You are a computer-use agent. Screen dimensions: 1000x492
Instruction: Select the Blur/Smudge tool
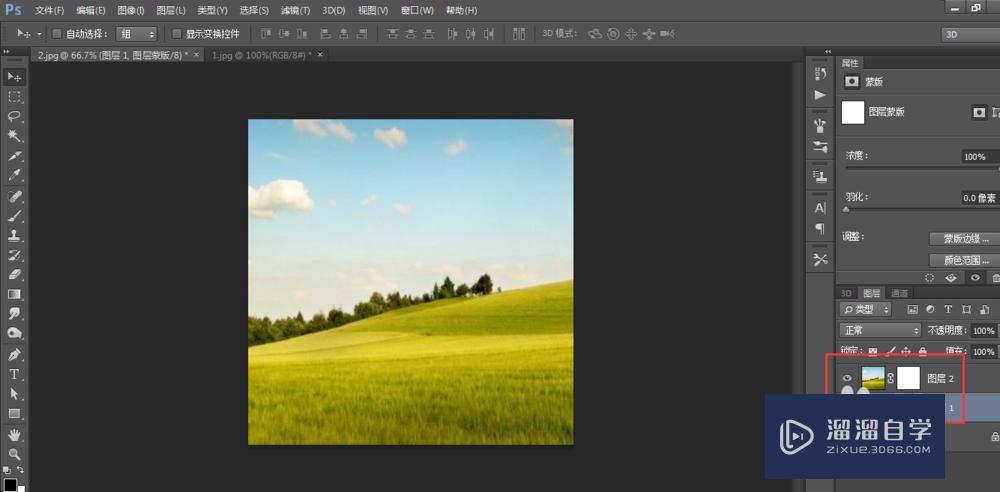14,313
